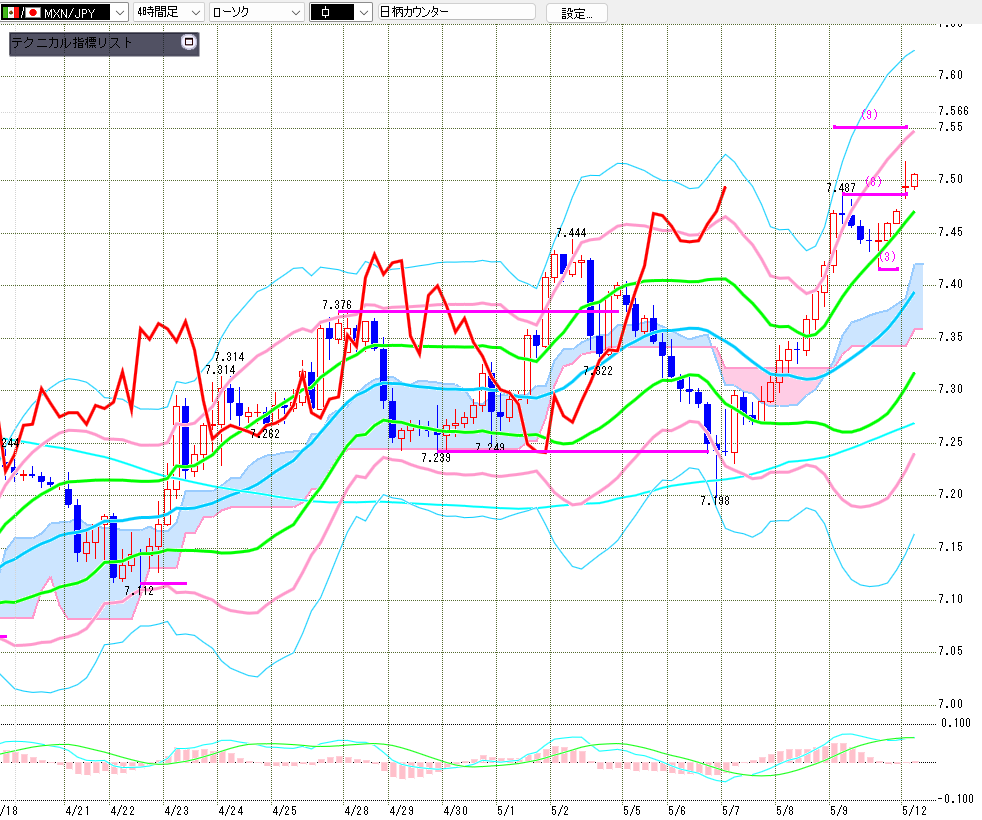Click the 7.376 price label
Screen dimensions: 982x820
click(x=337, y=304)
